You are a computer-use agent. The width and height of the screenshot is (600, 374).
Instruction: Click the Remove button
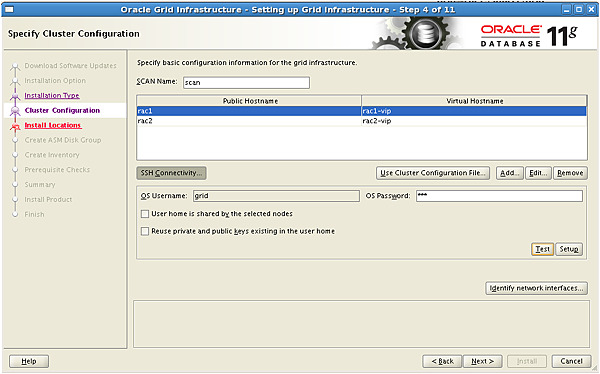pyautogui.click(x=570, y=173)
